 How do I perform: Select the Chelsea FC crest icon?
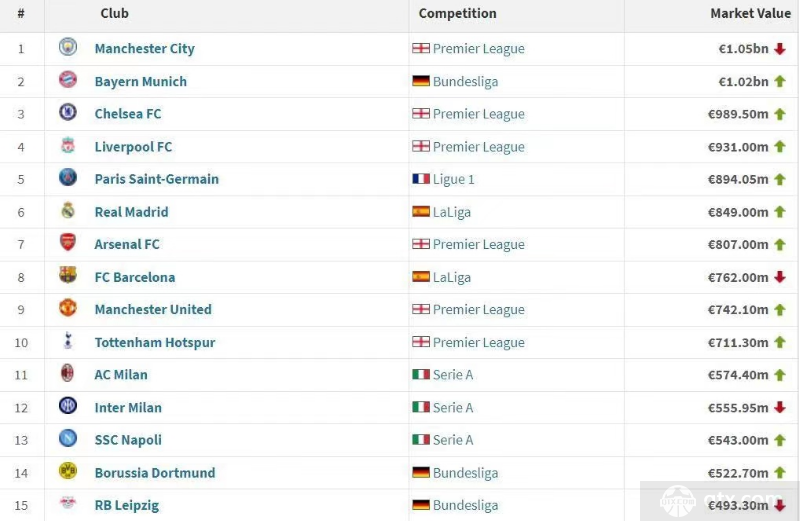(68, 112)
